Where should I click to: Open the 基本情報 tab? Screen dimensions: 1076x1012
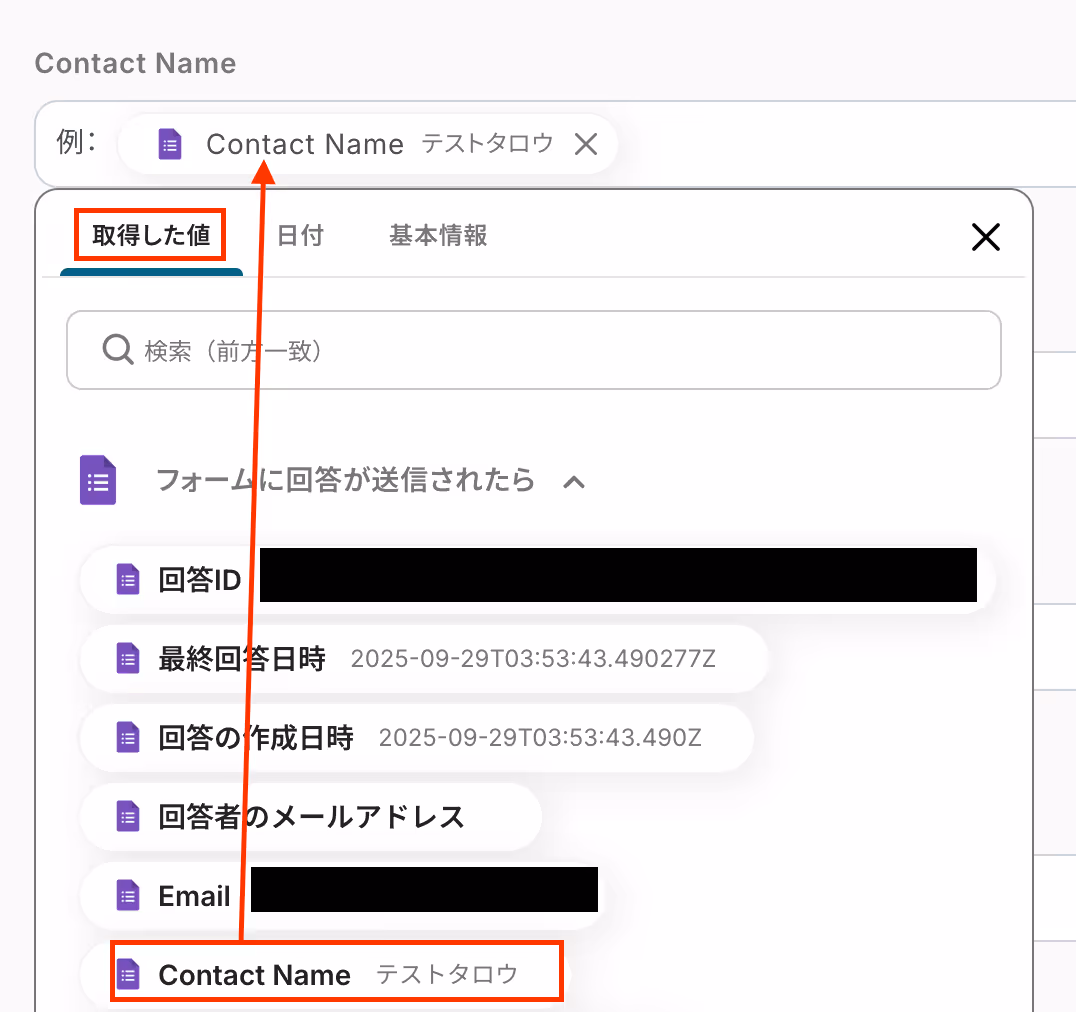438,235
